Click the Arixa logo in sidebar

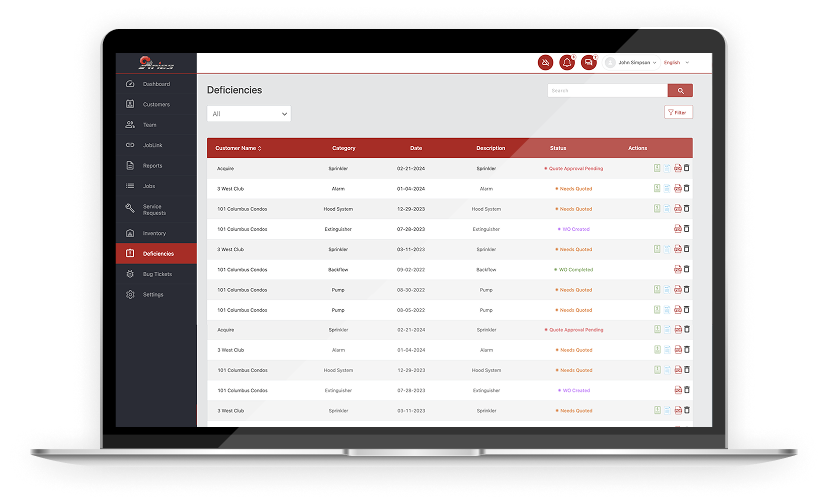[x=156, y=63]
